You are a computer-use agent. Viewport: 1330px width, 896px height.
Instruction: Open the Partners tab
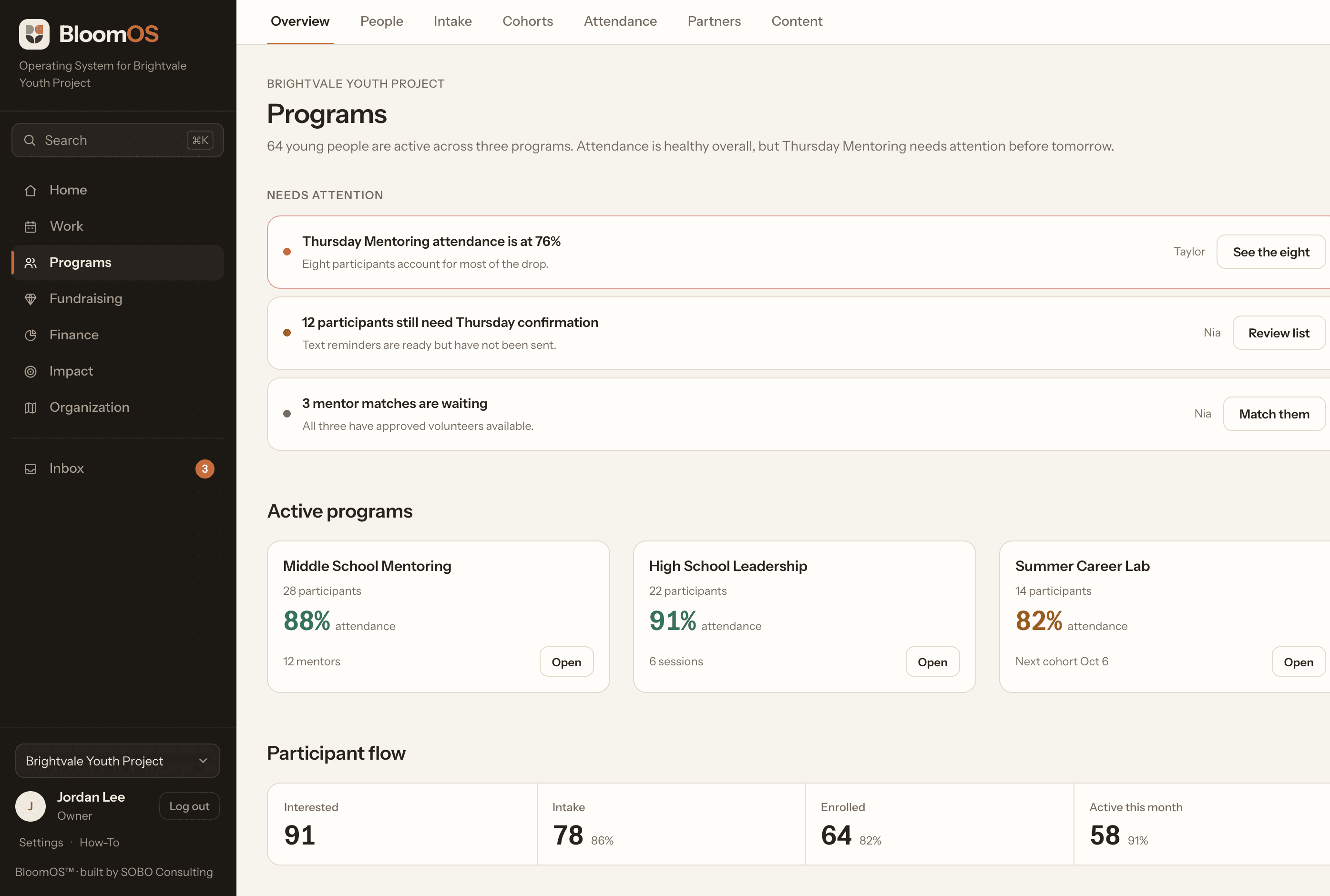click(714, 21)
